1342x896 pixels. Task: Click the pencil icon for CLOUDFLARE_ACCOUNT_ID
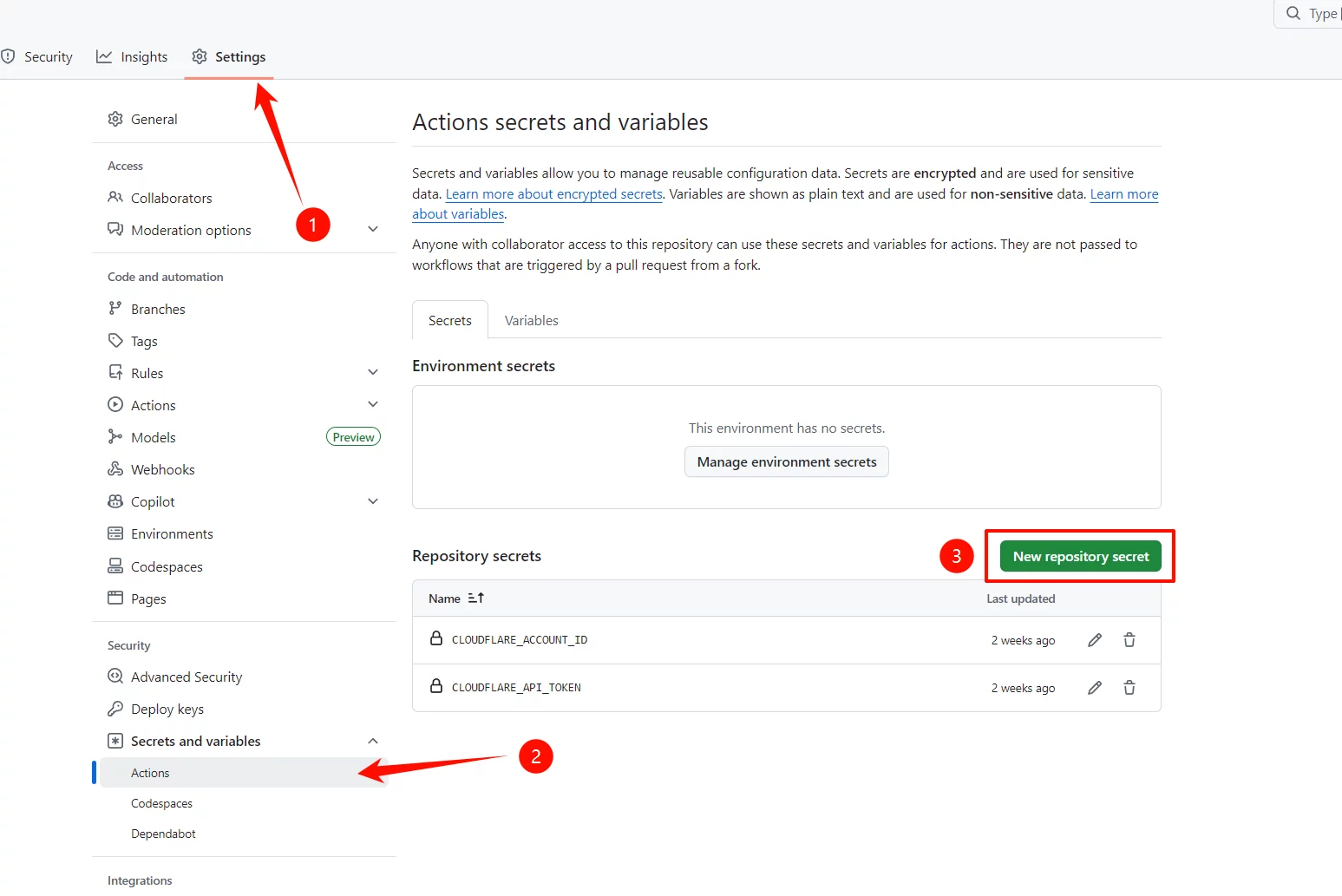point(1095,640)
